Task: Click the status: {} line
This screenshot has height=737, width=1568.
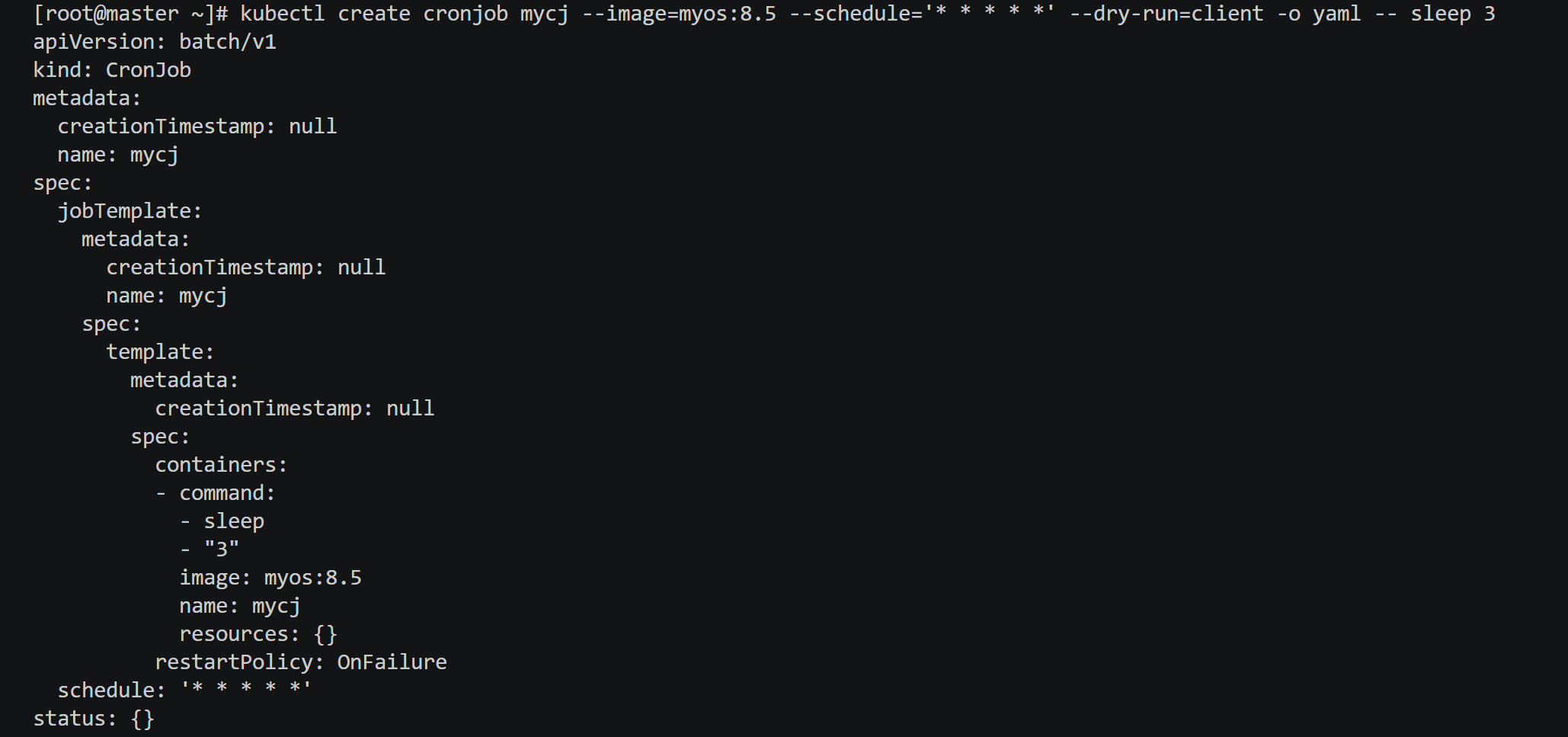Action: point(94,719)
